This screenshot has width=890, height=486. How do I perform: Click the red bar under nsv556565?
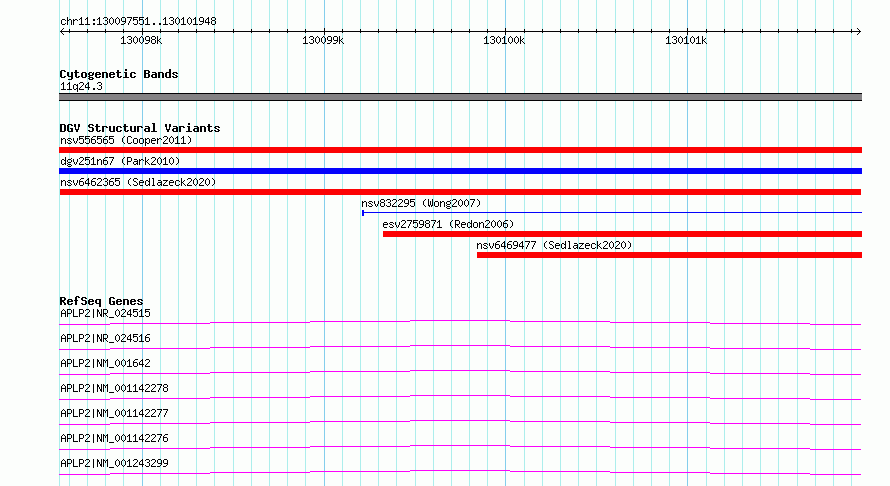tap(460, 150)
